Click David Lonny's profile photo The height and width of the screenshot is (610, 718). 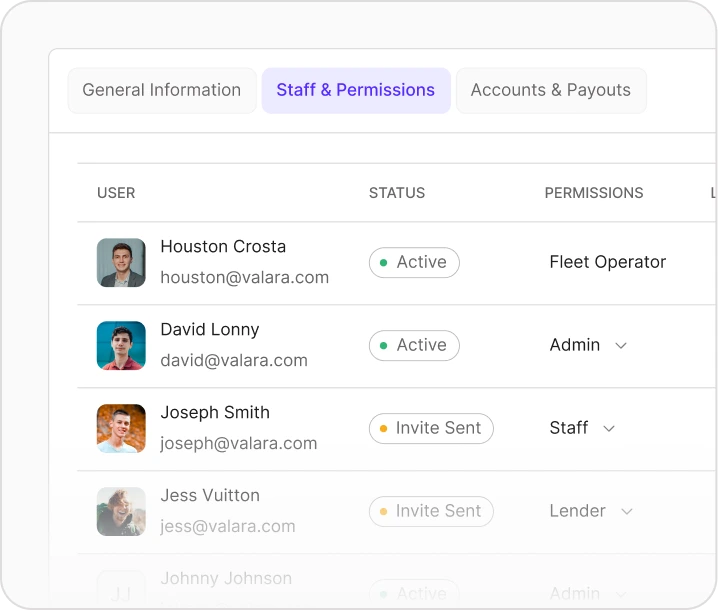[121, 345]
